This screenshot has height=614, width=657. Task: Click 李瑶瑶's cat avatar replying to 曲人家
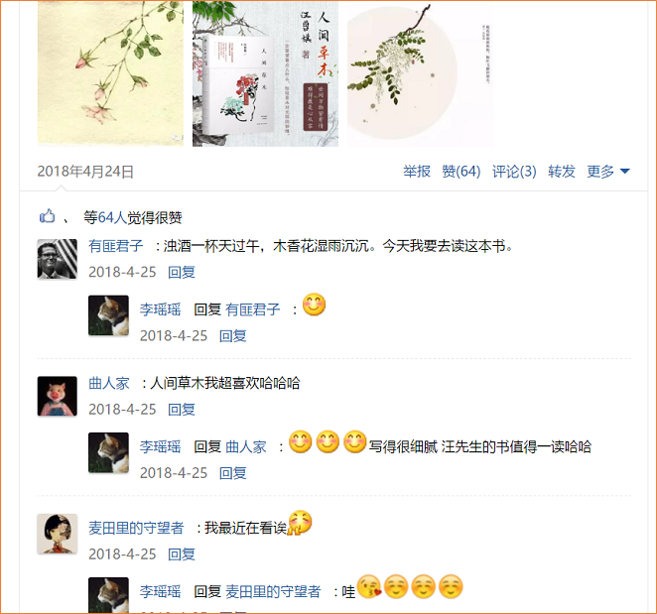tap(109, 453)
